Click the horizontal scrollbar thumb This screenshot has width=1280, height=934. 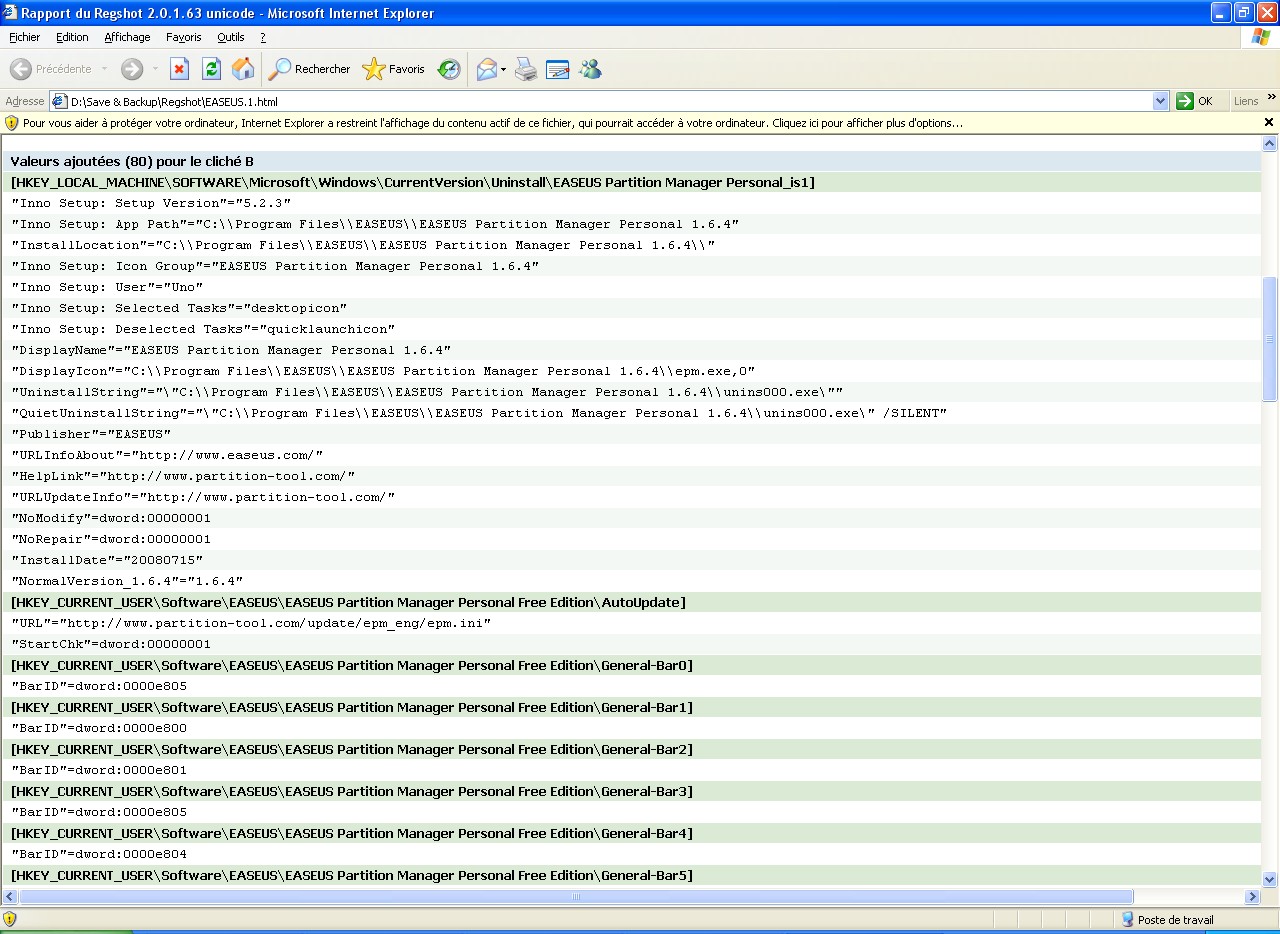pyautogui.click(x=576, y=897)
